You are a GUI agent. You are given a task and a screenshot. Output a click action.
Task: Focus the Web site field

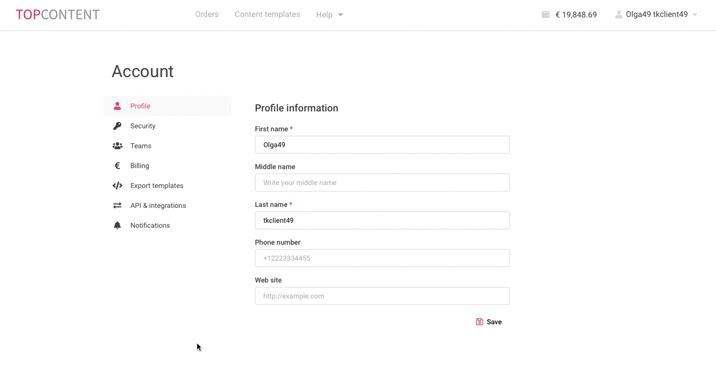(382, 296)
